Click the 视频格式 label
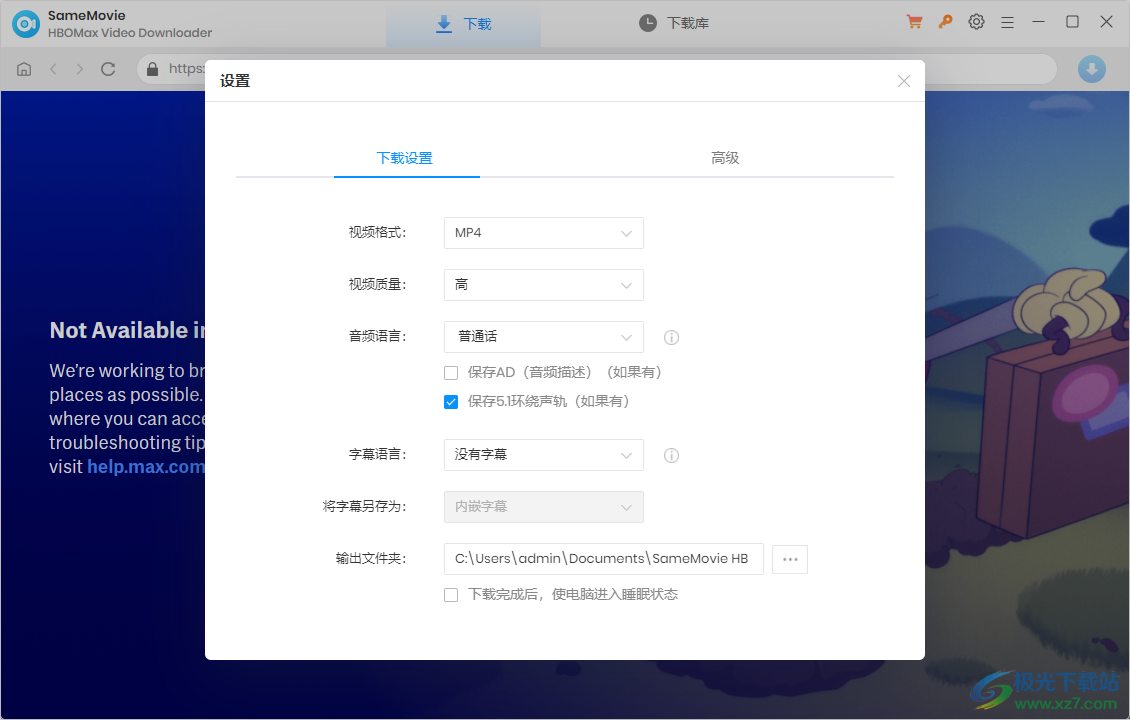The height and width of the screenshot is (720, 1130). point(378,233)
